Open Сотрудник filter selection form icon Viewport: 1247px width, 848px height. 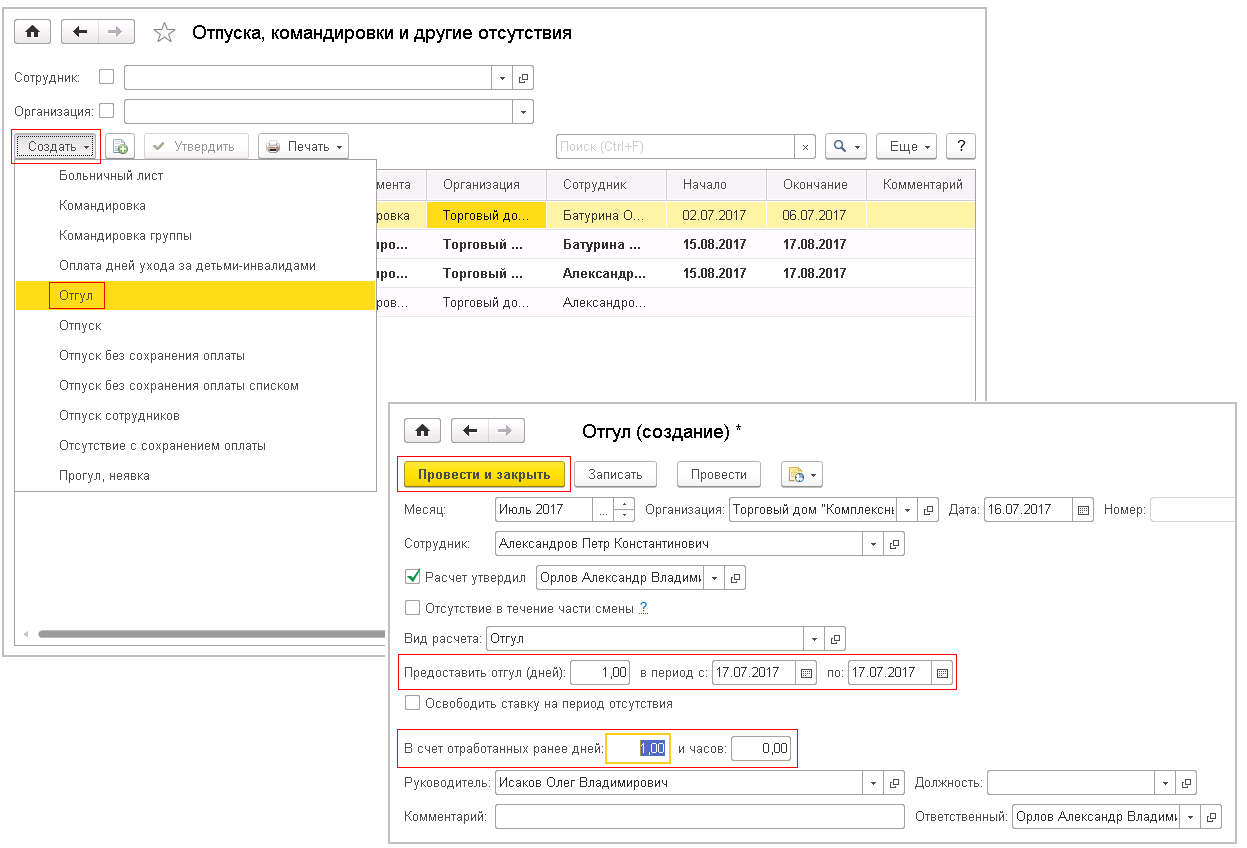(524, 78)
